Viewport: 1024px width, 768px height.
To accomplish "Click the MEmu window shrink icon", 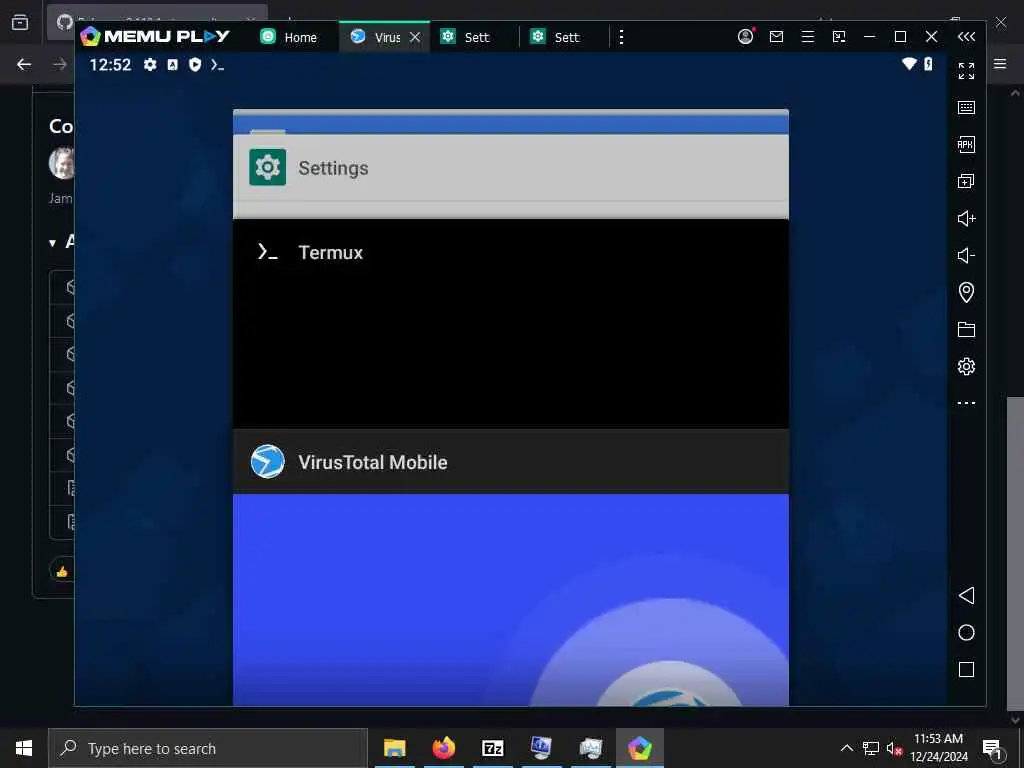I will (839, 37).
